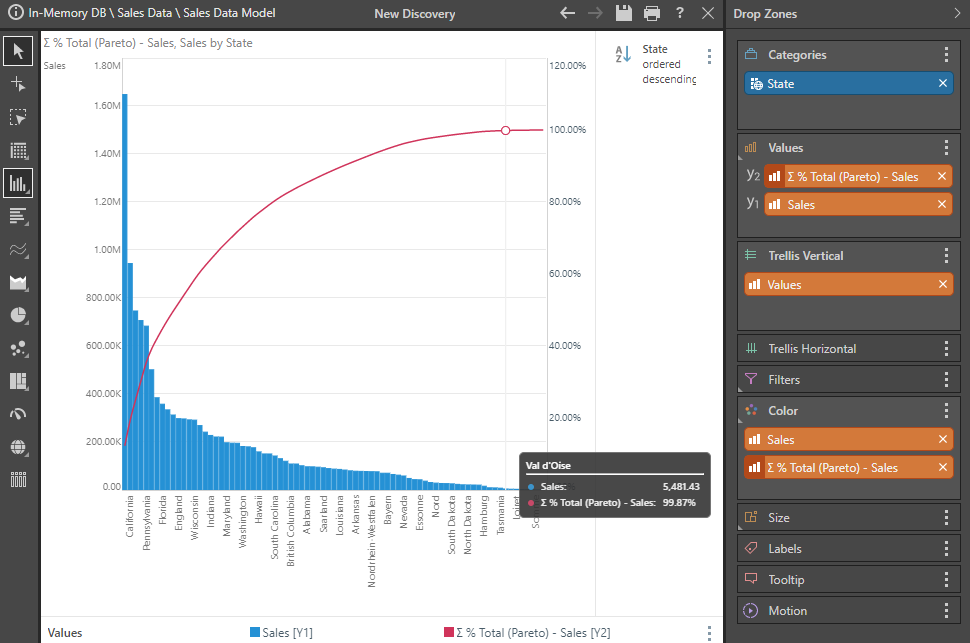This screenshot has width=970, height=643.
Task: Open the Filters zone three-dot menu
Action: point(946,380)
